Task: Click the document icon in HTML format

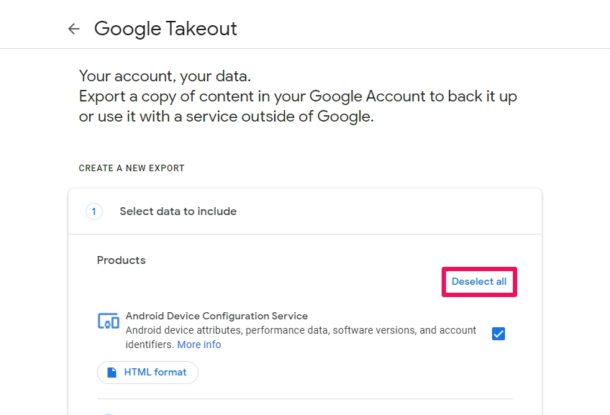Action: point(111,372)
